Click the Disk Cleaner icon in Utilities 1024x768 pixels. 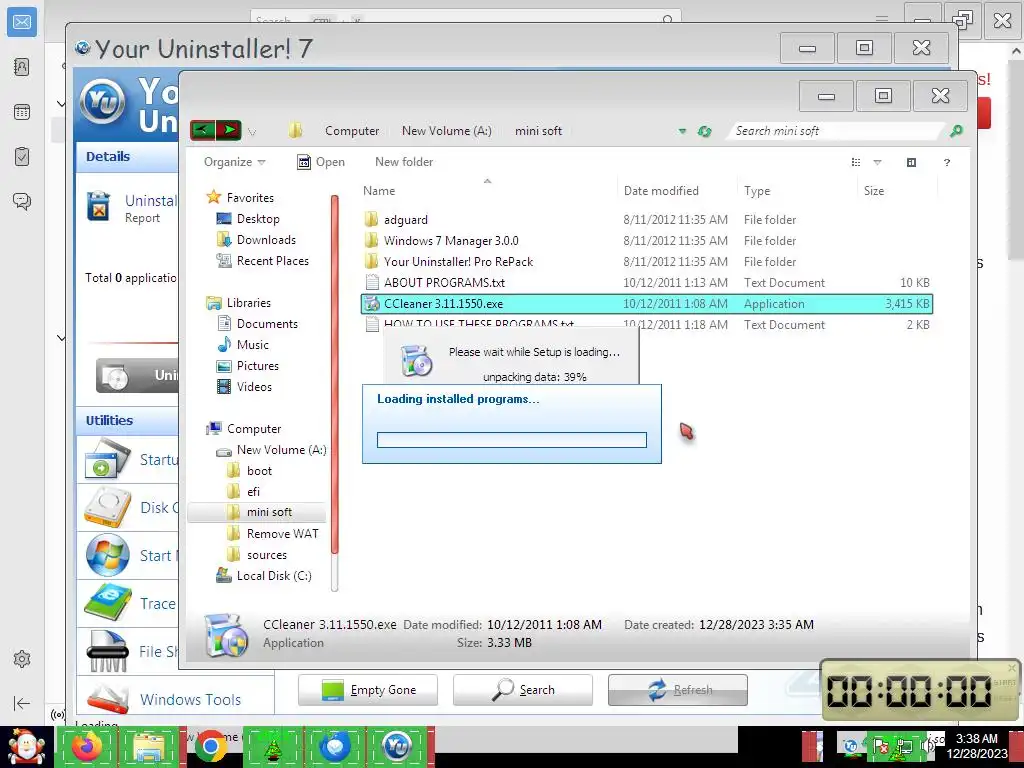(108, 507)
